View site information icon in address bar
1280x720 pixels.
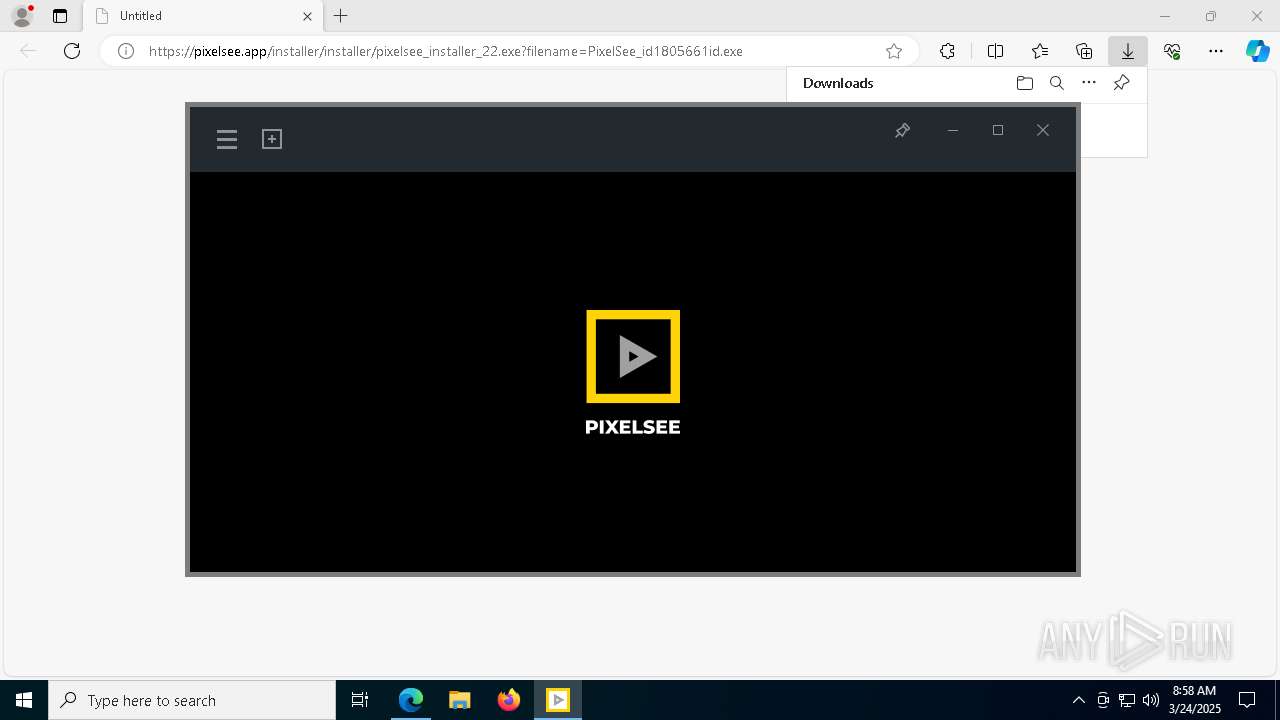coord(126,51)
